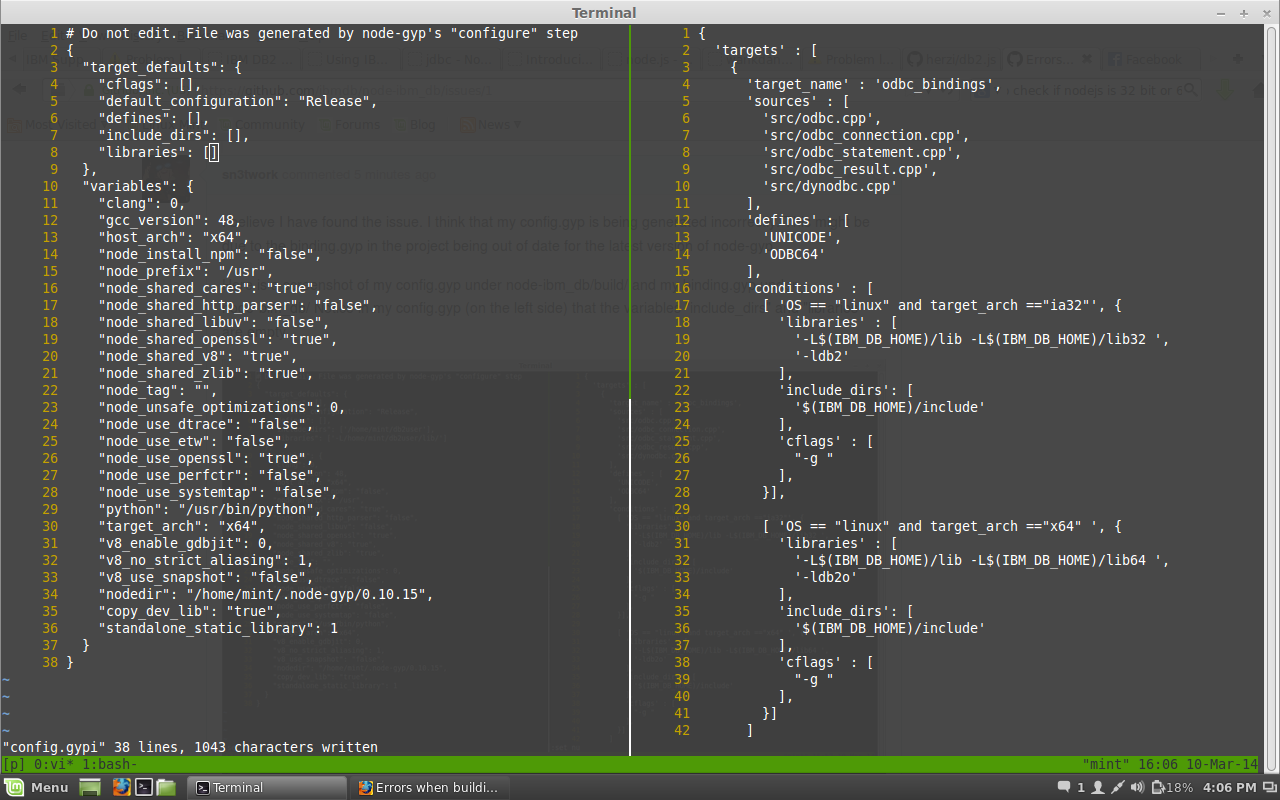Launch the terminal from the panel launcher icon
The width and height of the screenshot is (1280, 800).
(144, 787)
